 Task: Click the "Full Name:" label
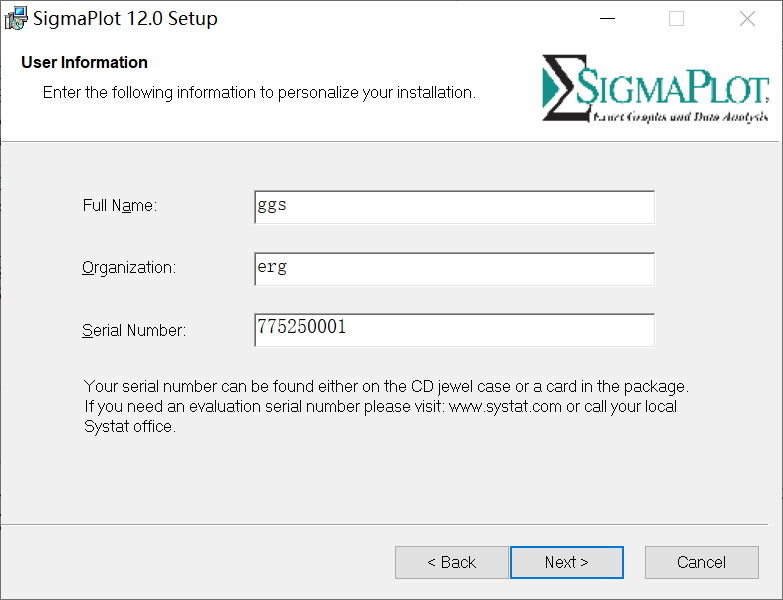[120, 206]
